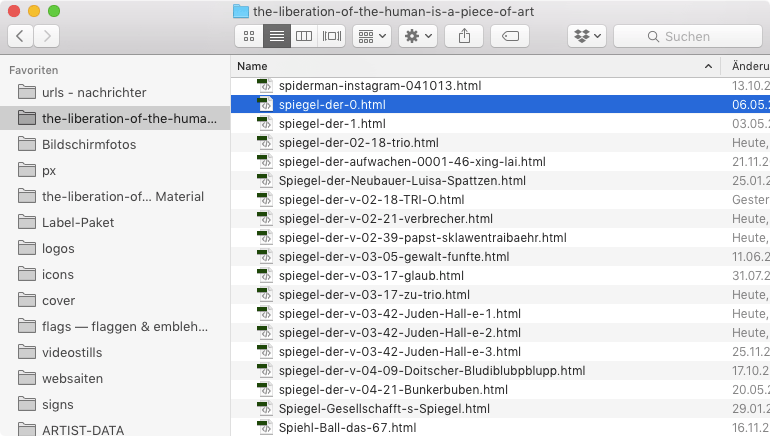Open the Dropbox toolbar dropdown

(587, 36)
